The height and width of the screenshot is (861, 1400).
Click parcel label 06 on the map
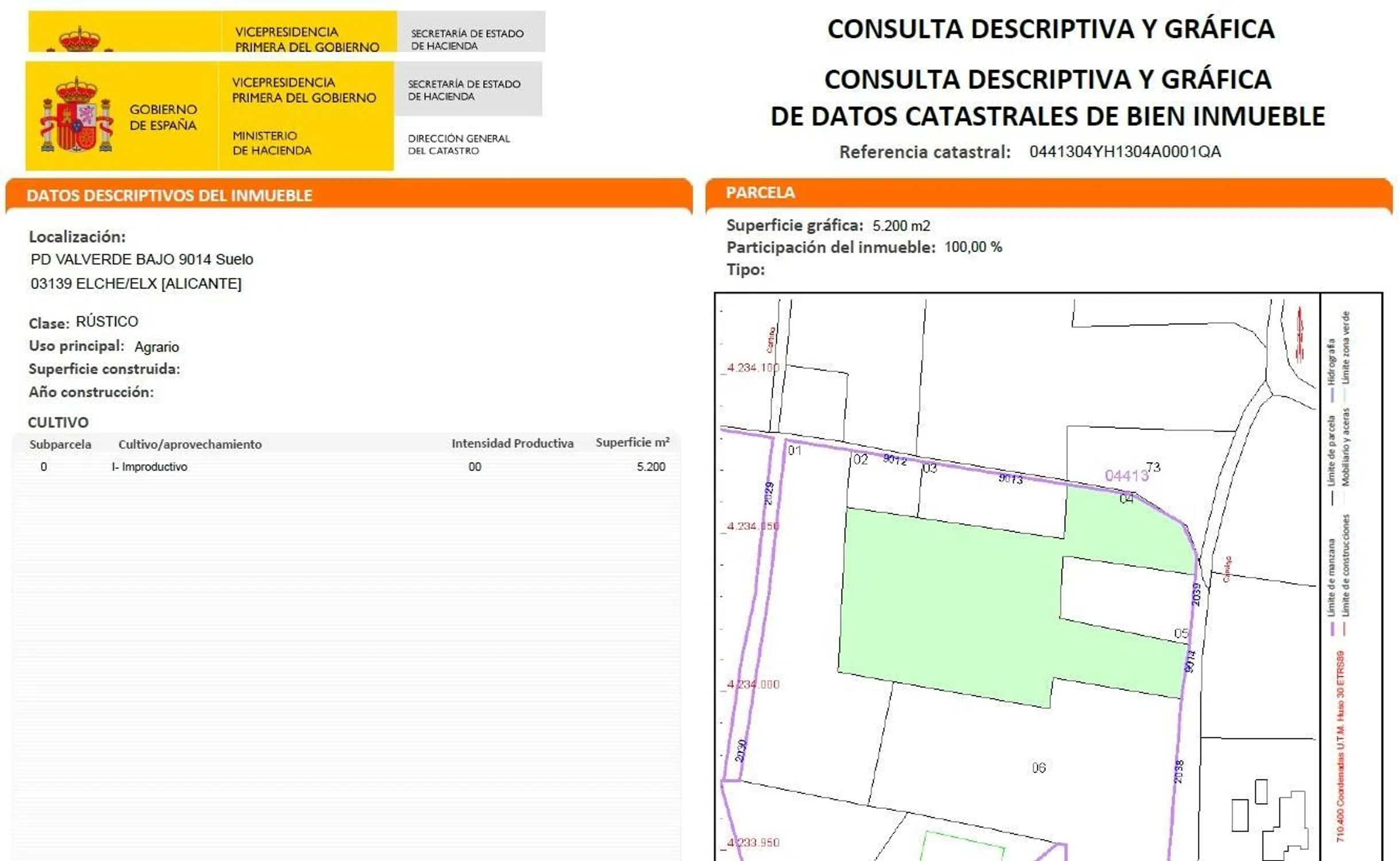click(x=1038, y=767)
